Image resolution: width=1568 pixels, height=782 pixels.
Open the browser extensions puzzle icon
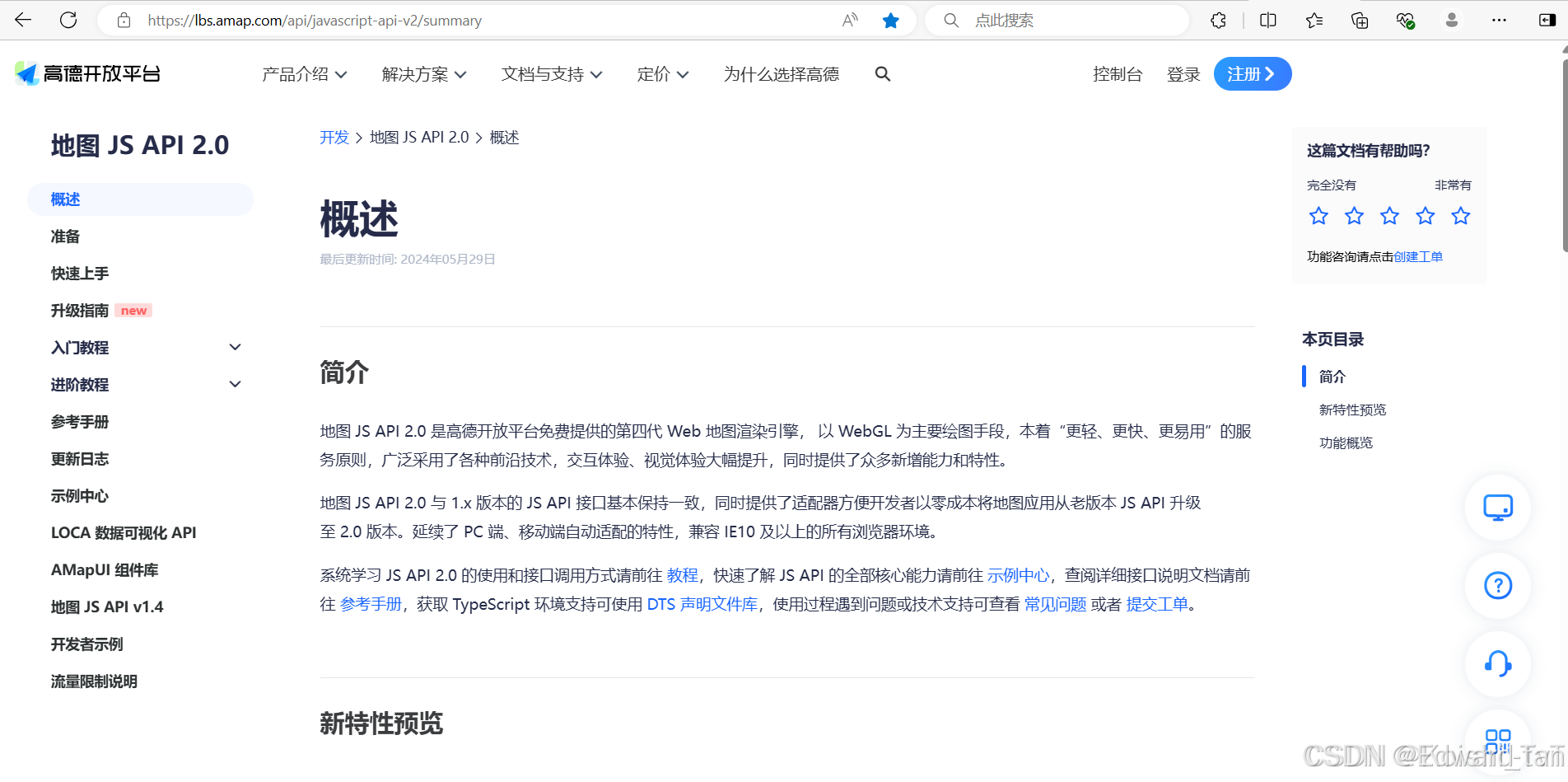(x=1219, y=21)
